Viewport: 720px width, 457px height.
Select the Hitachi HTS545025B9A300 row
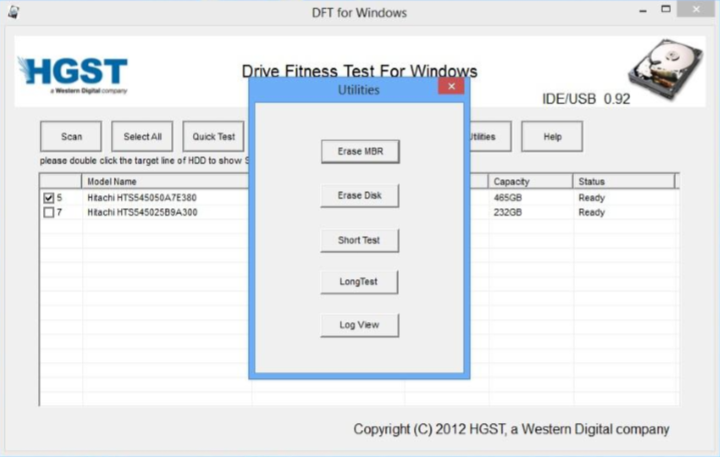point(358,213)
